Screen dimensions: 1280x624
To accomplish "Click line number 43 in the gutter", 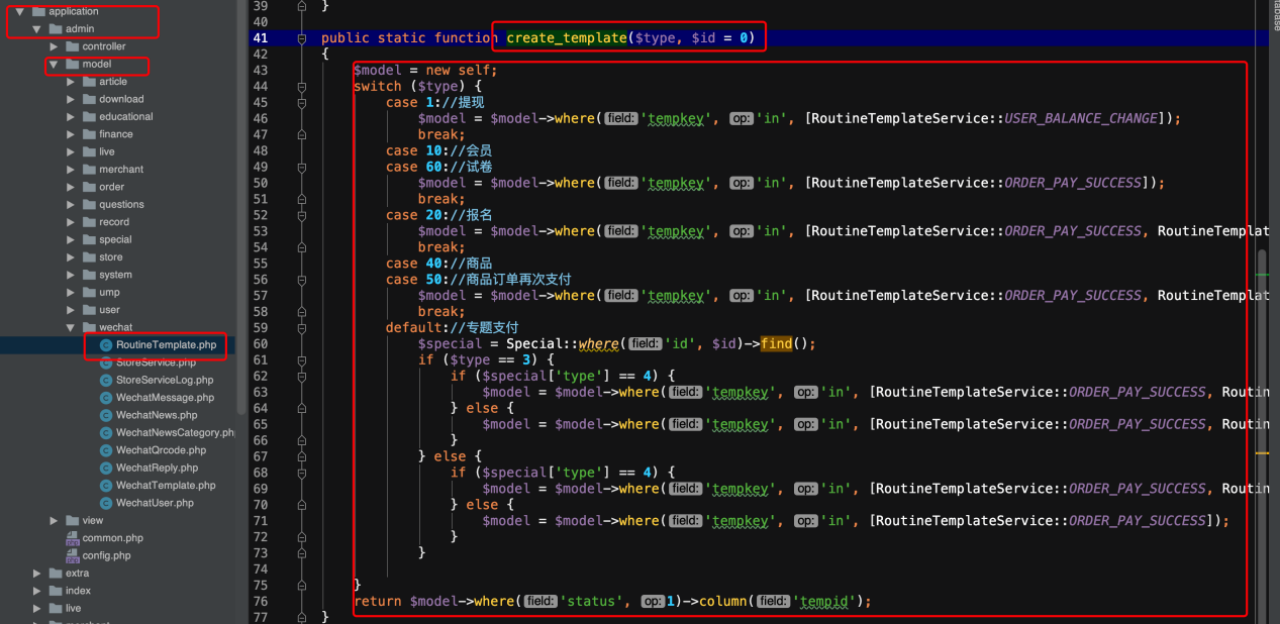I will click(260, 70).
